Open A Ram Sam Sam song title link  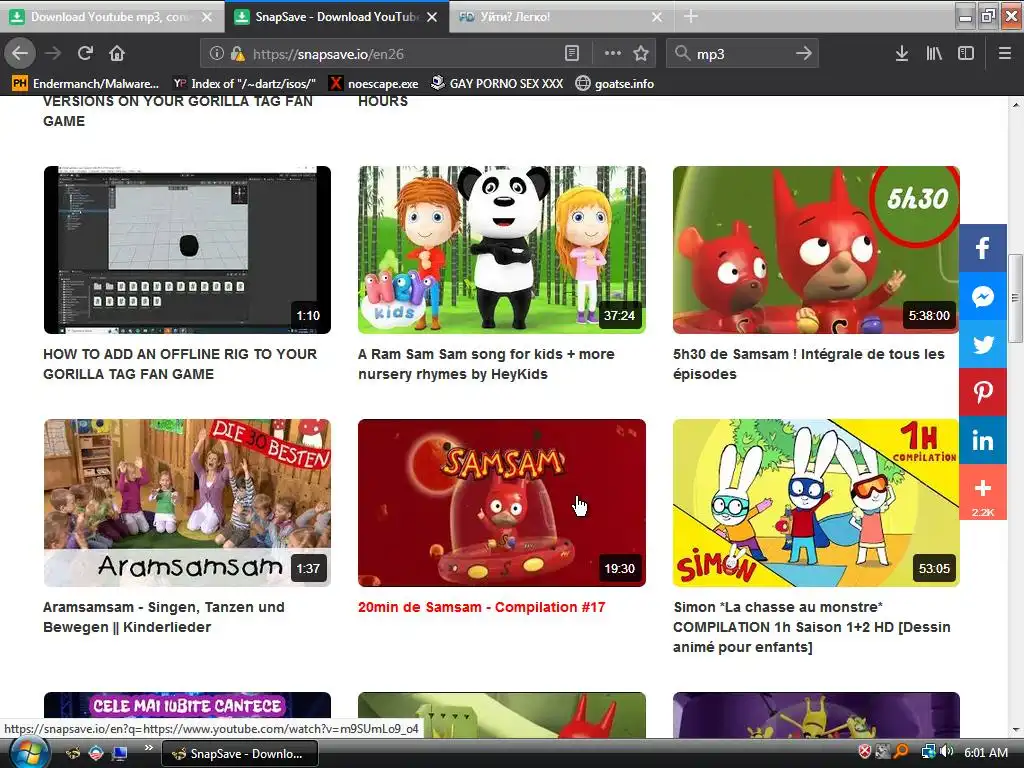click(486, 364)
